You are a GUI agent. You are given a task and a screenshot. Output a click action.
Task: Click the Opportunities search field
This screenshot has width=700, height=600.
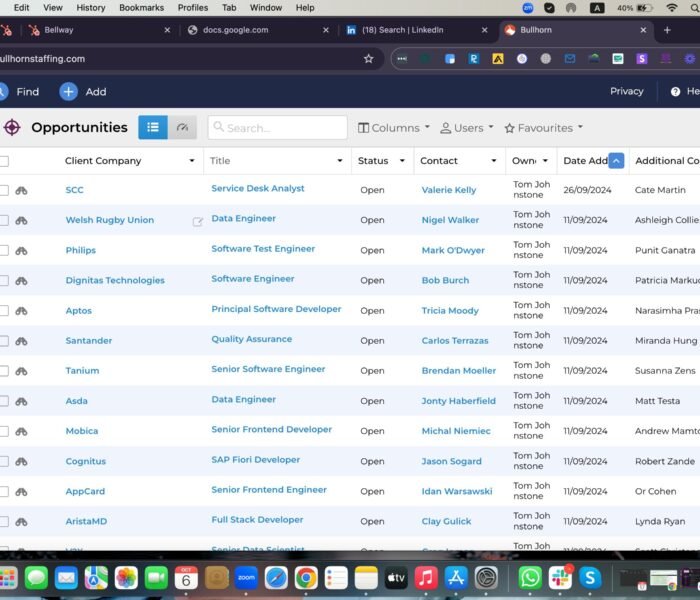pyautogui.click(x=277, y=128)
